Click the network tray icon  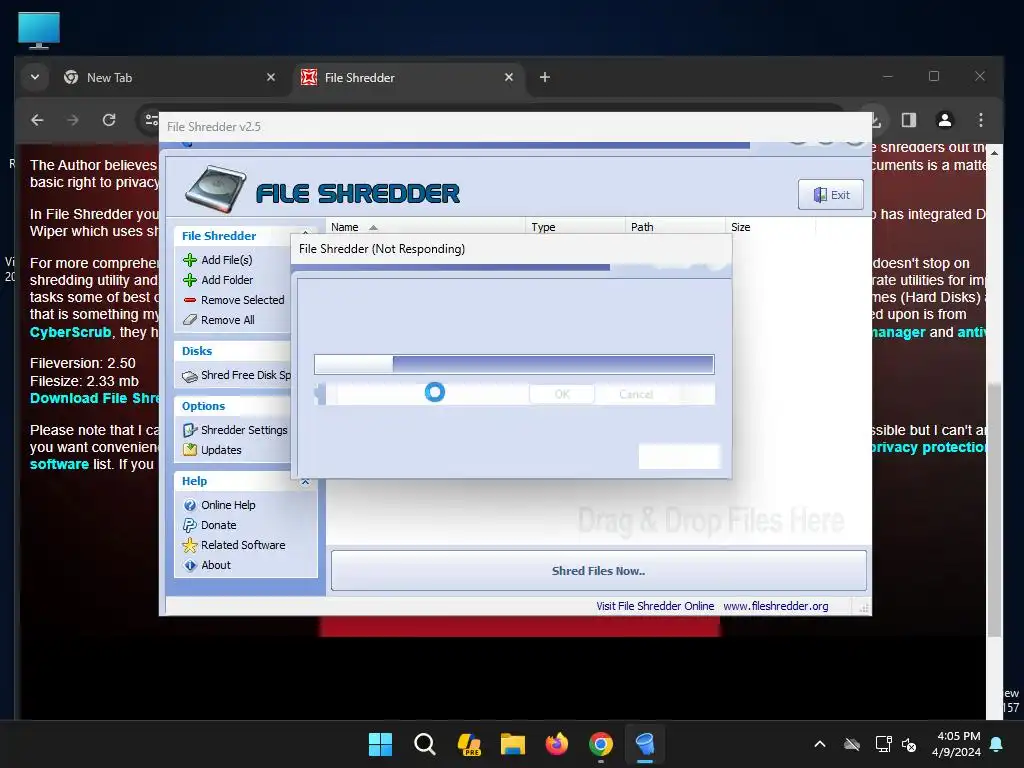point(883,744)
